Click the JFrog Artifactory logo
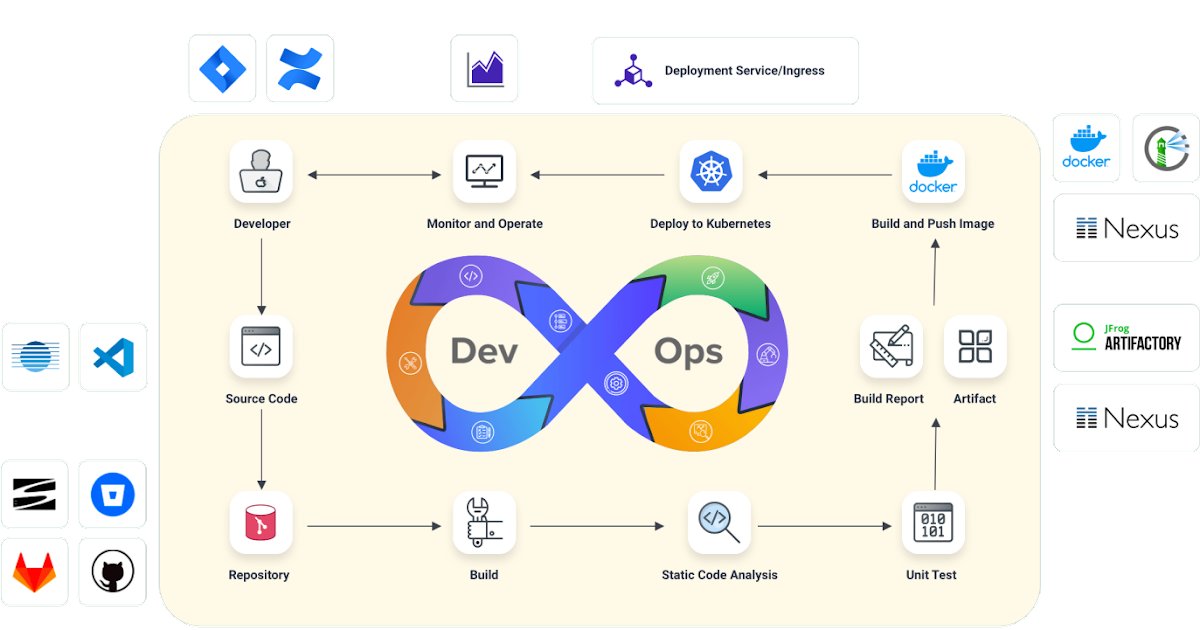The width and height of the screenshot is (1200, 630). pyautogui.click(x=1125, y=337)
